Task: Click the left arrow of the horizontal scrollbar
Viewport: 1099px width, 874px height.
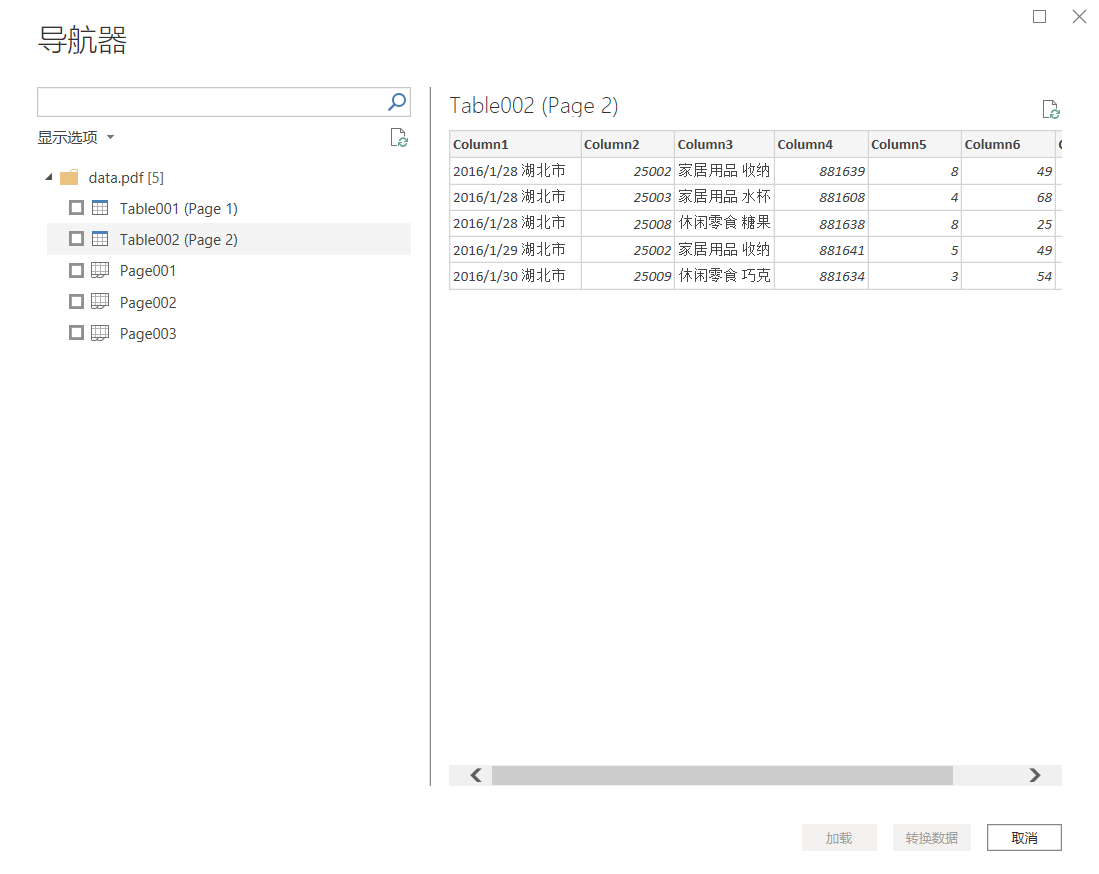Action: [x=476, y=775]
